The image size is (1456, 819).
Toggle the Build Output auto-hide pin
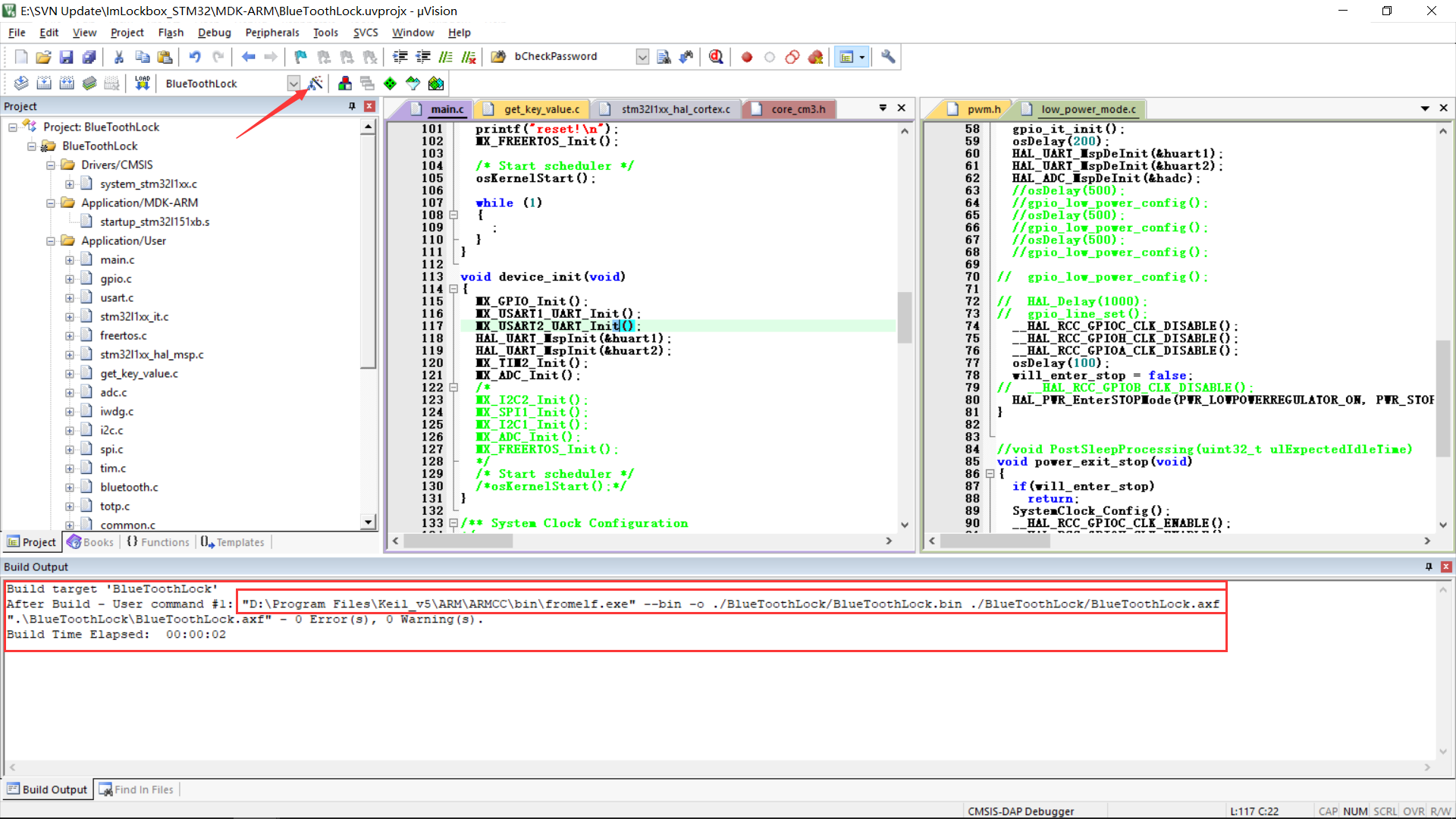(1429, 566)
